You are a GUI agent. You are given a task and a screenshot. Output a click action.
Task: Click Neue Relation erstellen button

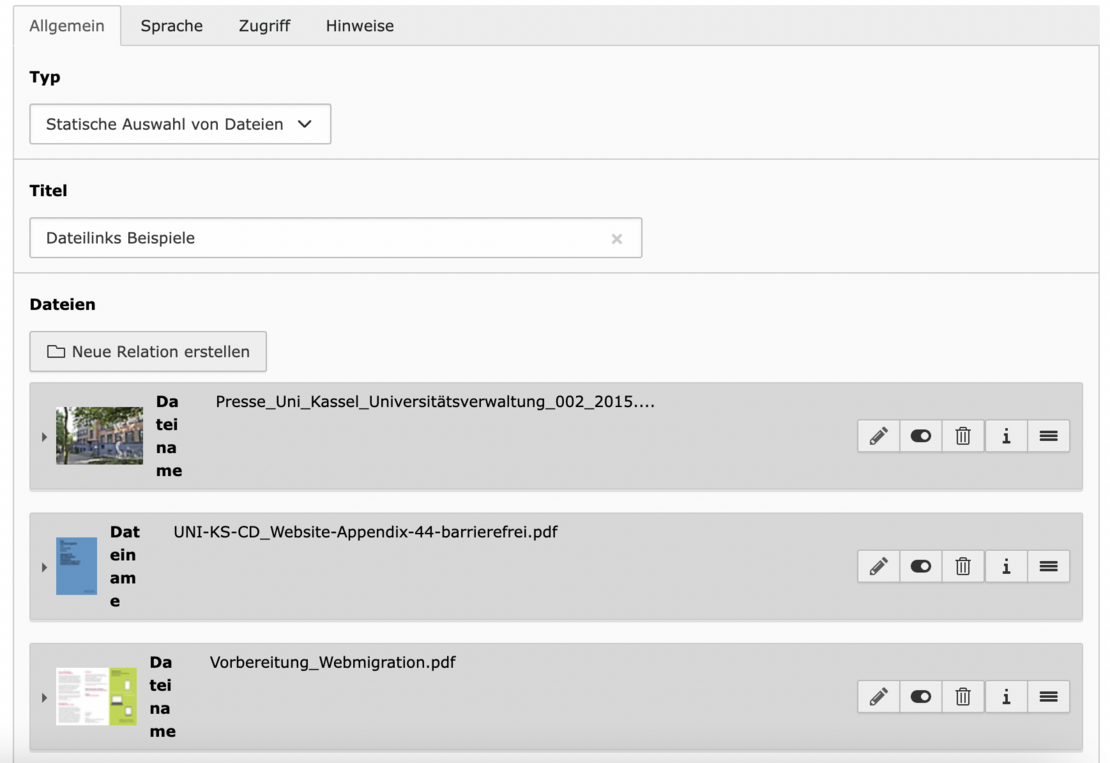tap(148, 352)
